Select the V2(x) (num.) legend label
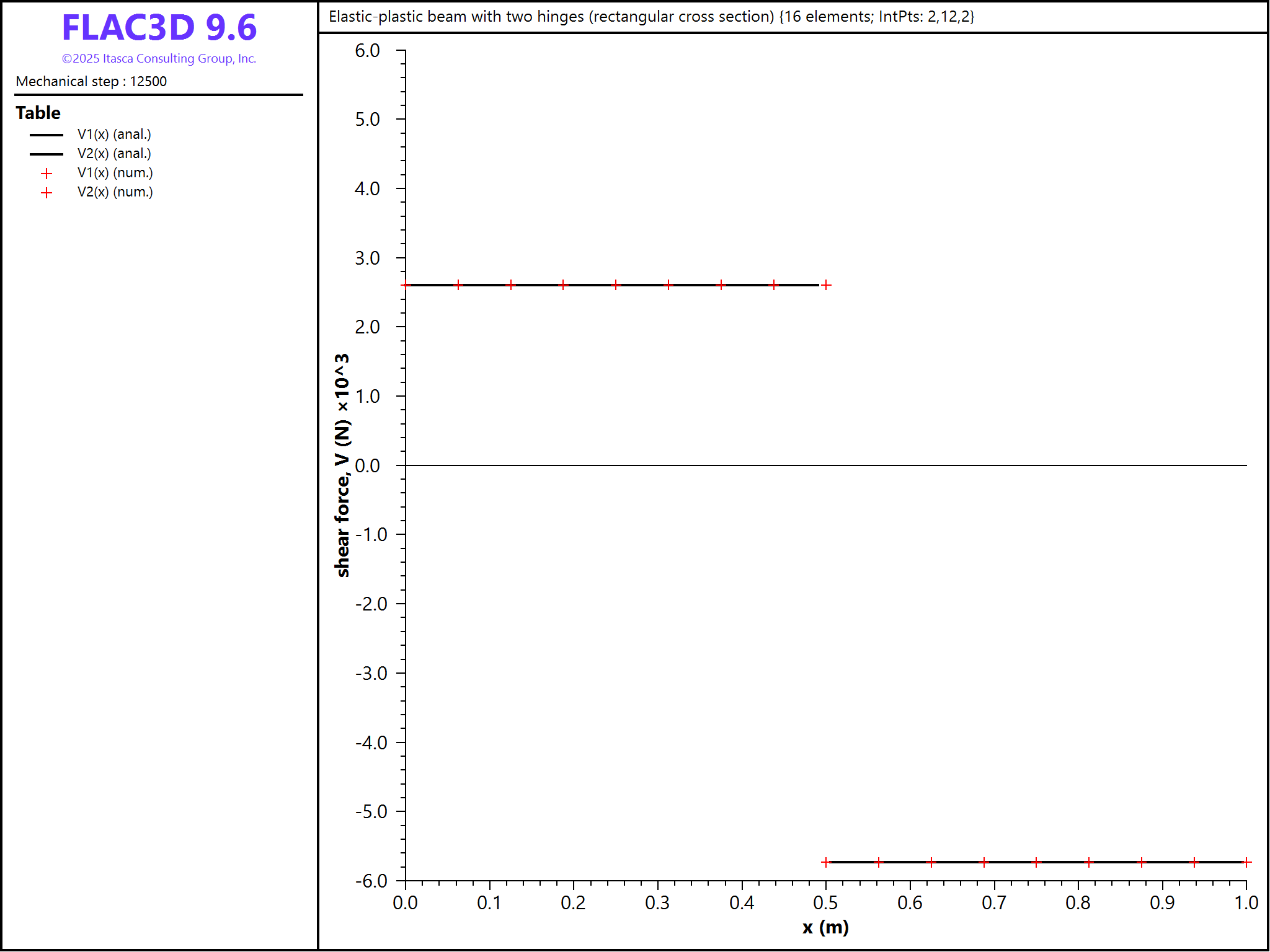 pyautogui.click(x=115, y=192)
